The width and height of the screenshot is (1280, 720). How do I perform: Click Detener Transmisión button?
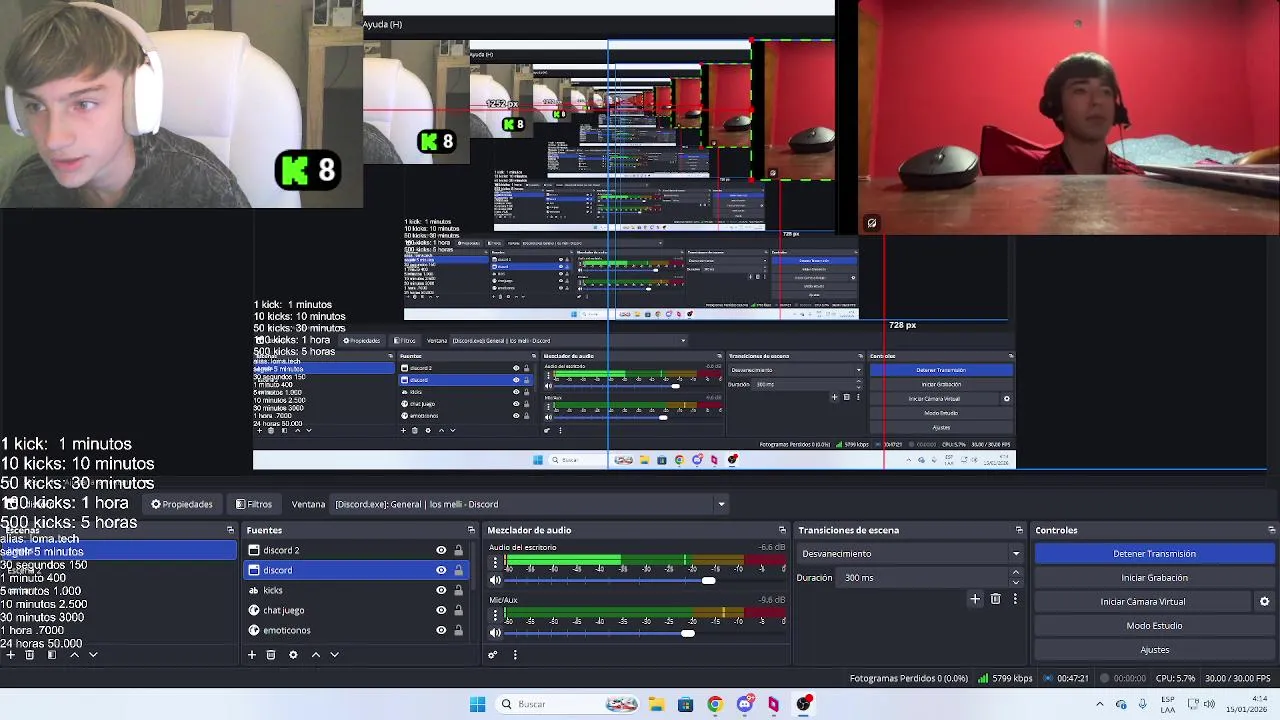click(1155, 554)
